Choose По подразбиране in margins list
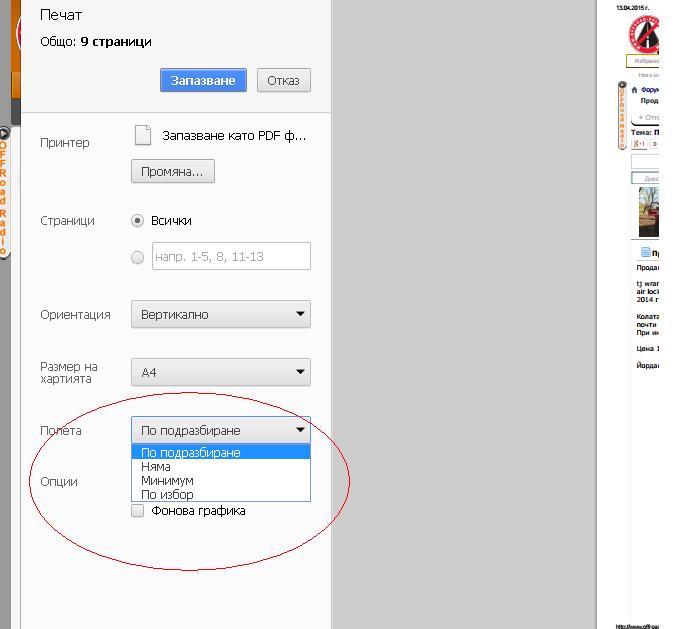Screen dimensions: 683x629 click(x=220, y=452)
